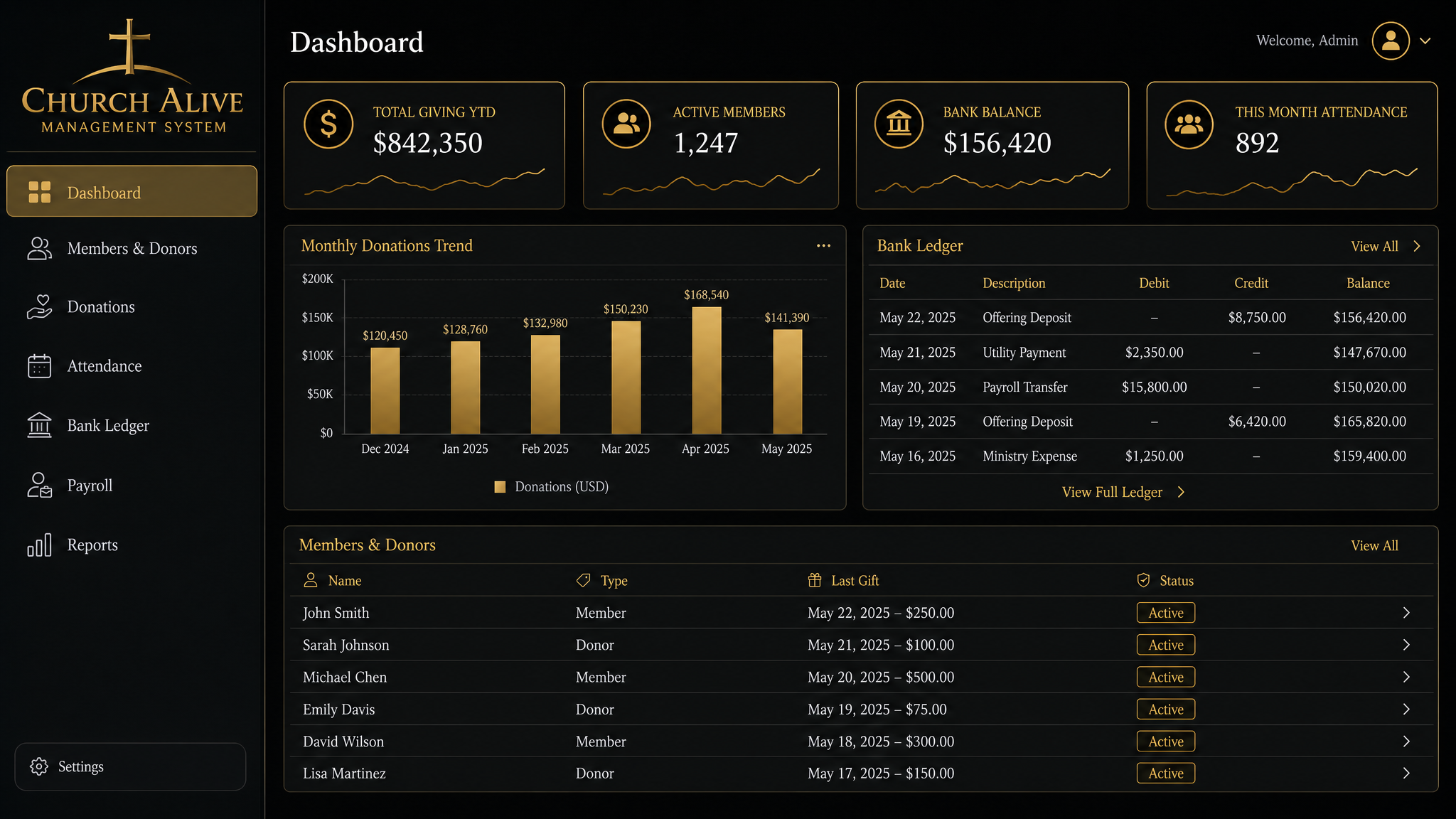Click the bank icon on Bank Balance card
This screenshot has height=819, width=1456.
pos(899,124)
